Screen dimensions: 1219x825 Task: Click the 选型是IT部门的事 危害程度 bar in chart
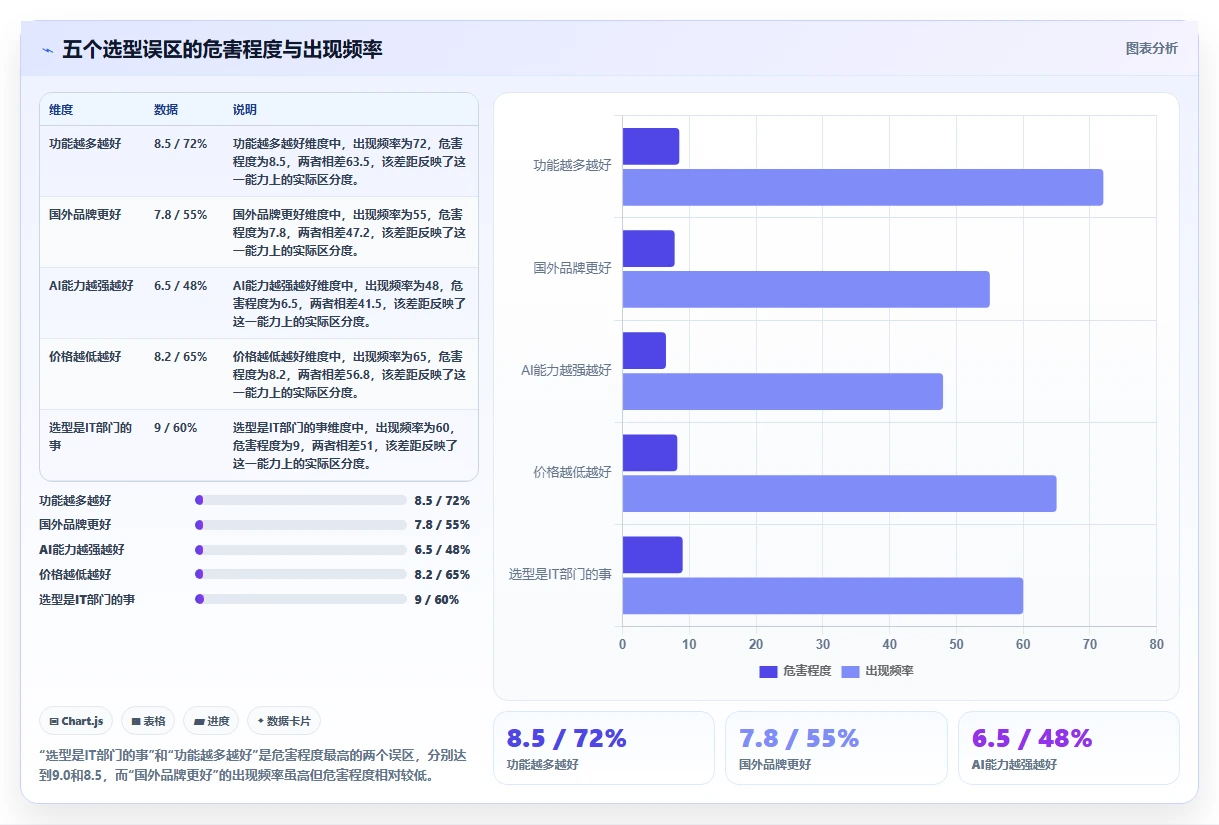[x=653, y=555]
